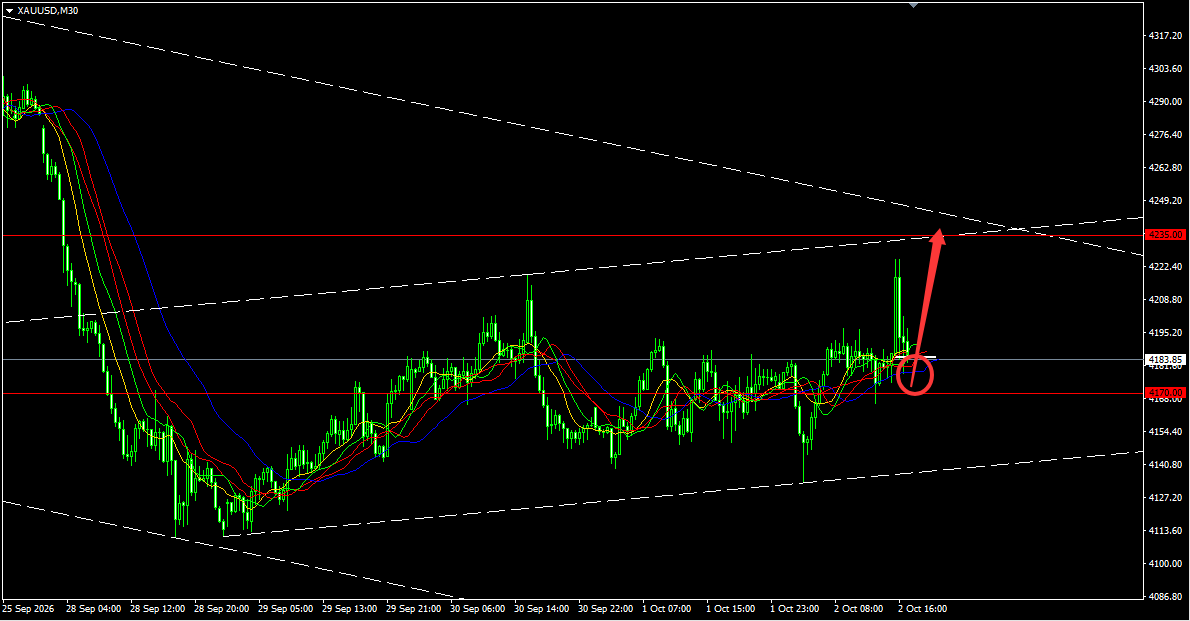Click the 4290.00 price axis value

tap(1165, 102)
